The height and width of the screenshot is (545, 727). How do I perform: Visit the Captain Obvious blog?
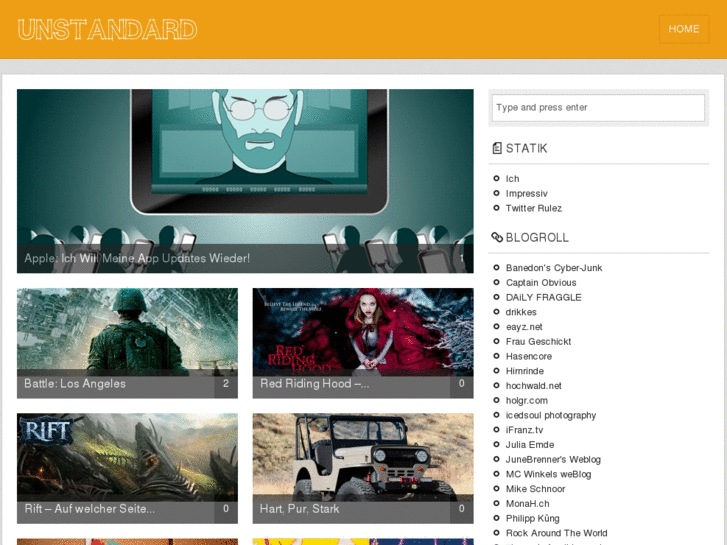point(541,282)
